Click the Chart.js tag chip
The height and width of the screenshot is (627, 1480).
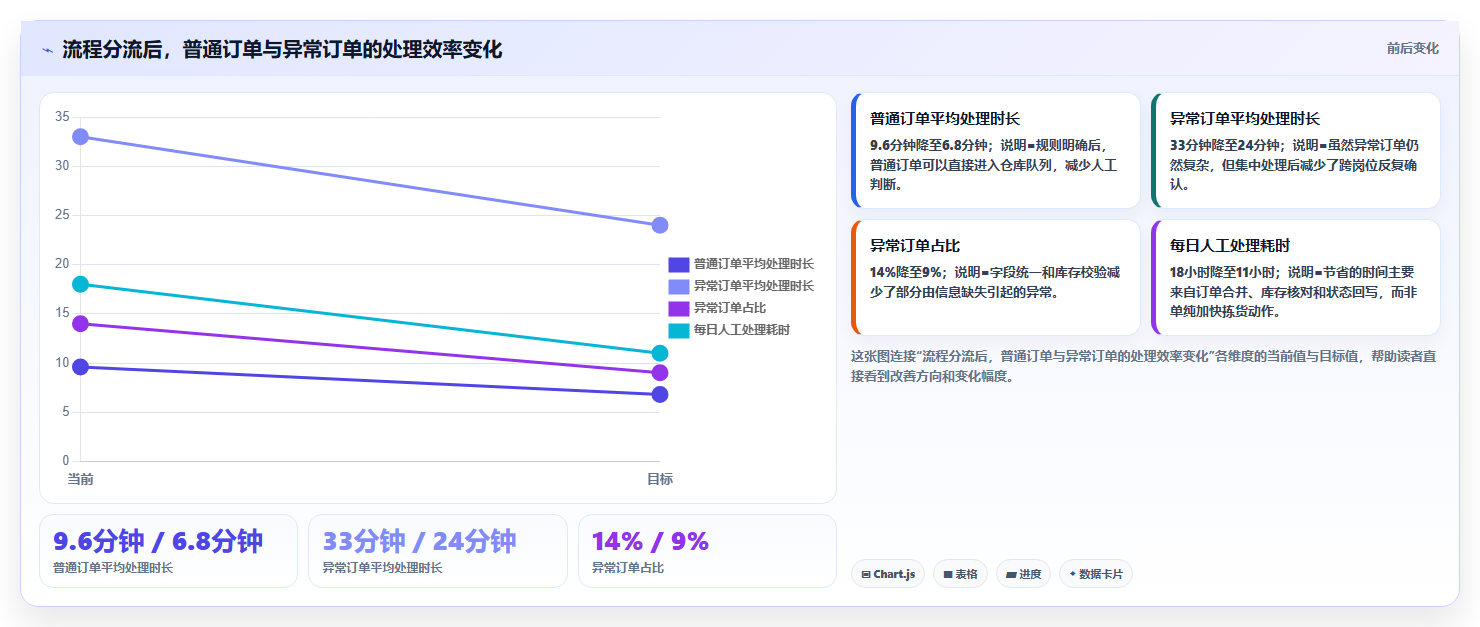[x=888, y=574]
